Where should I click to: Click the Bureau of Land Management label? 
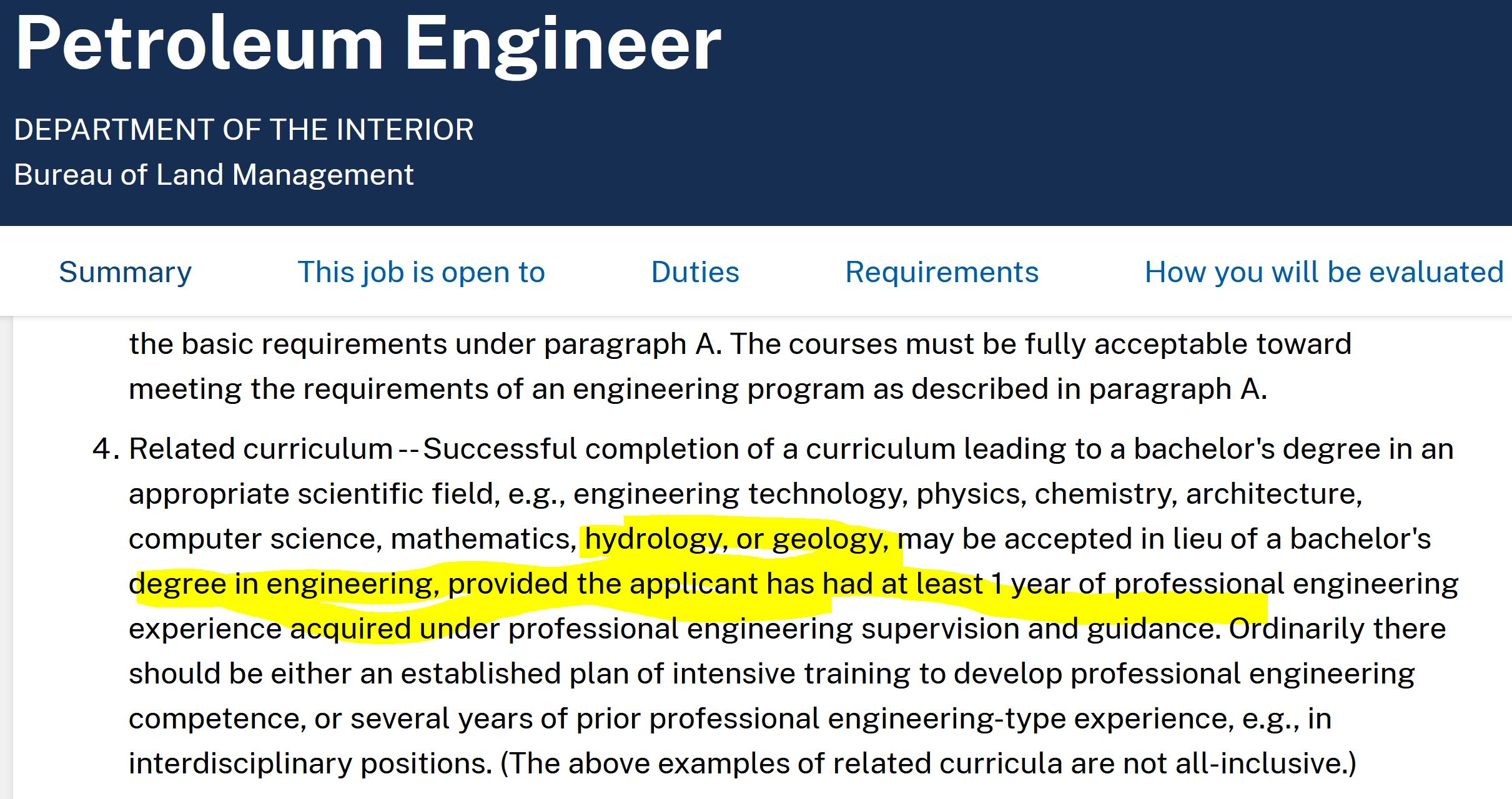tap(214, 175)
